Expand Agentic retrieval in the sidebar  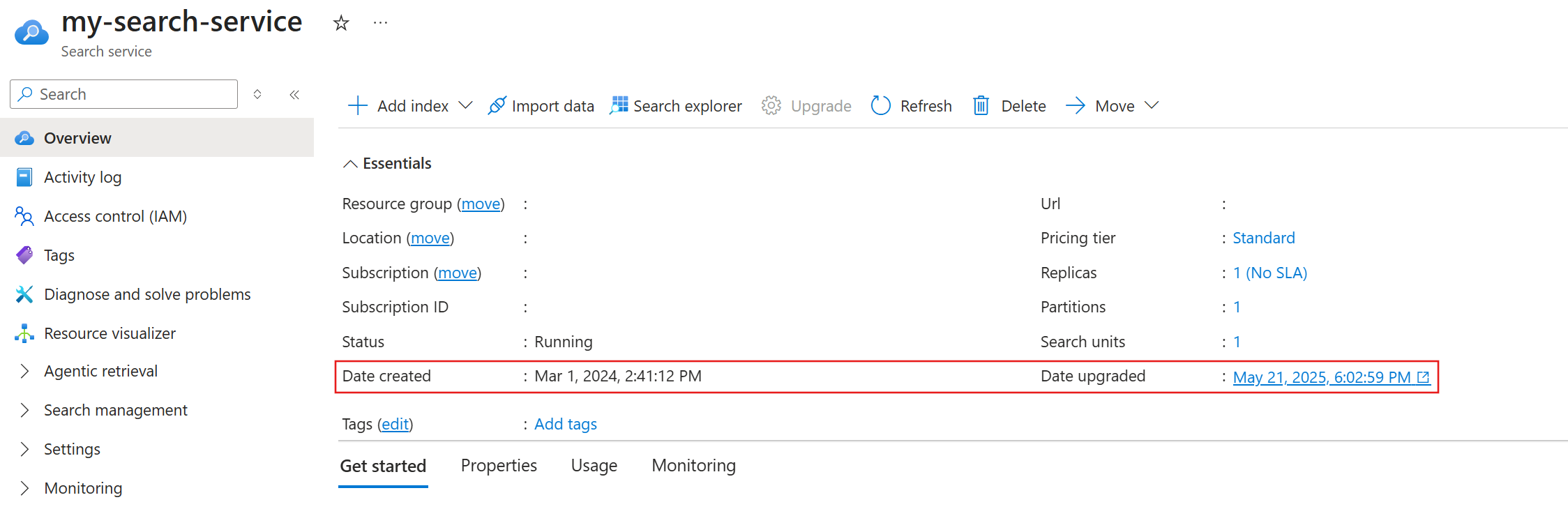[25, 371]
